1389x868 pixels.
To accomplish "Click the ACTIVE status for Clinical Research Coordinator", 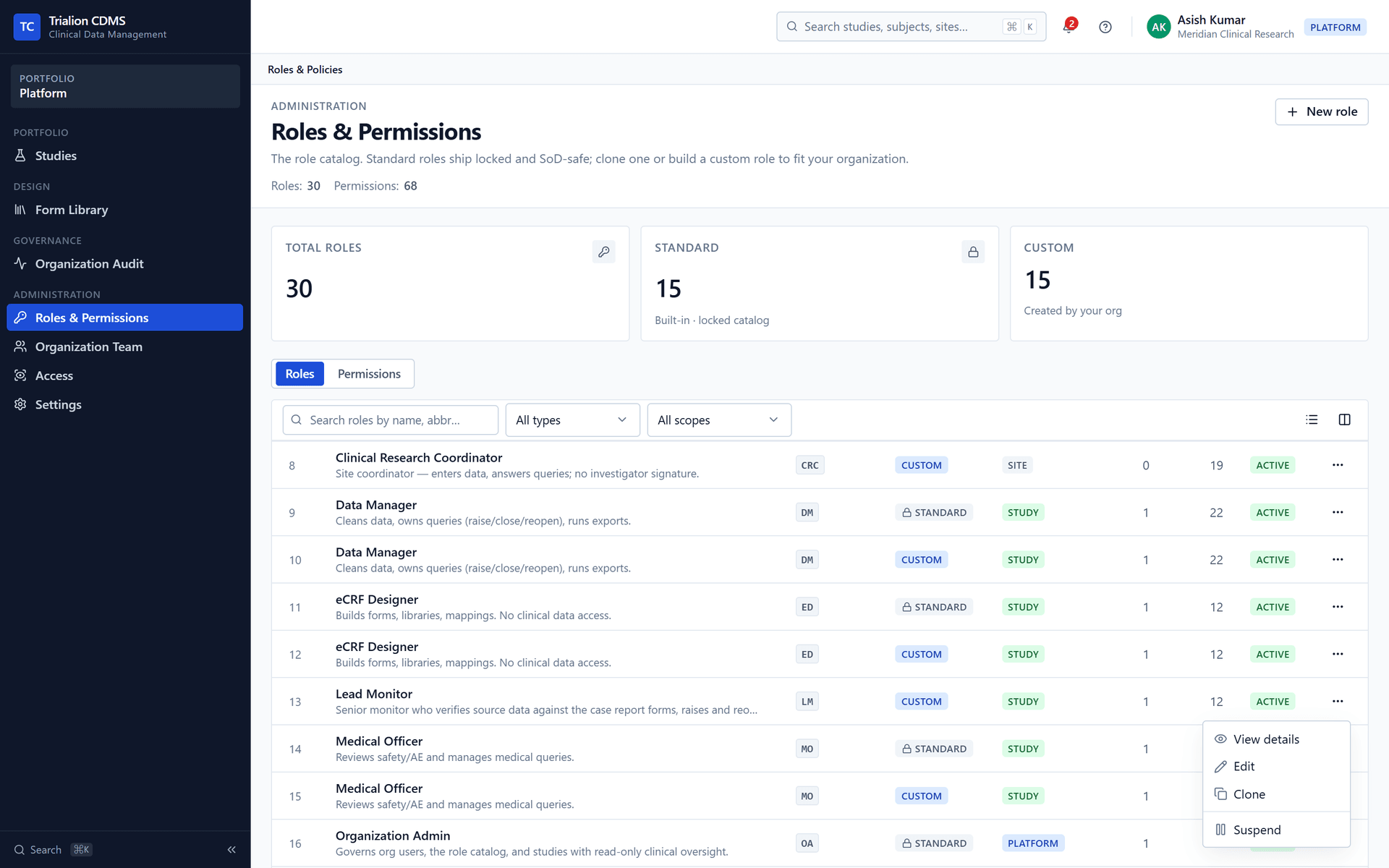I will pos(1273,465).
